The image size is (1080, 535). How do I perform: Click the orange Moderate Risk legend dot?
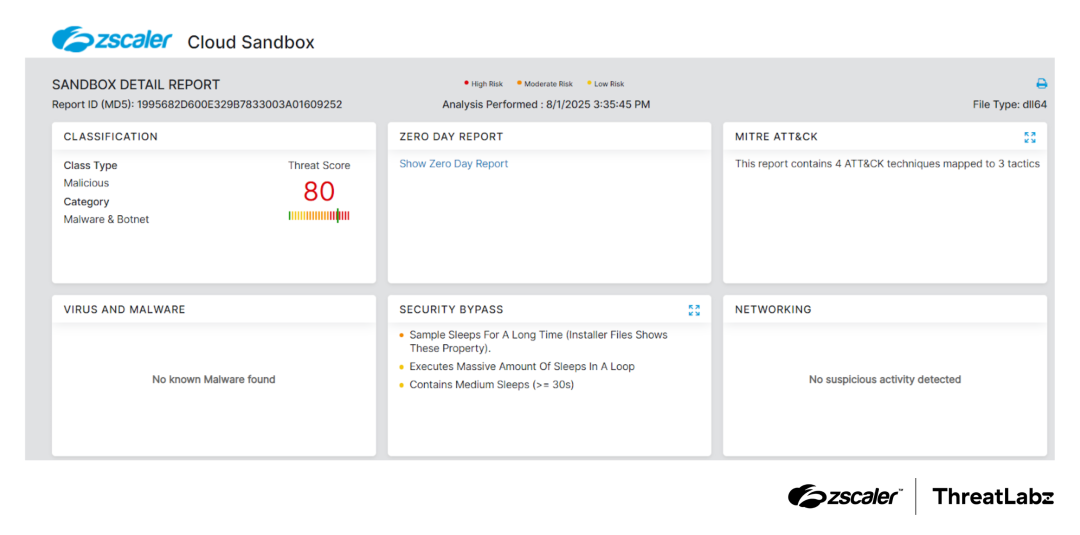point(520,84)
